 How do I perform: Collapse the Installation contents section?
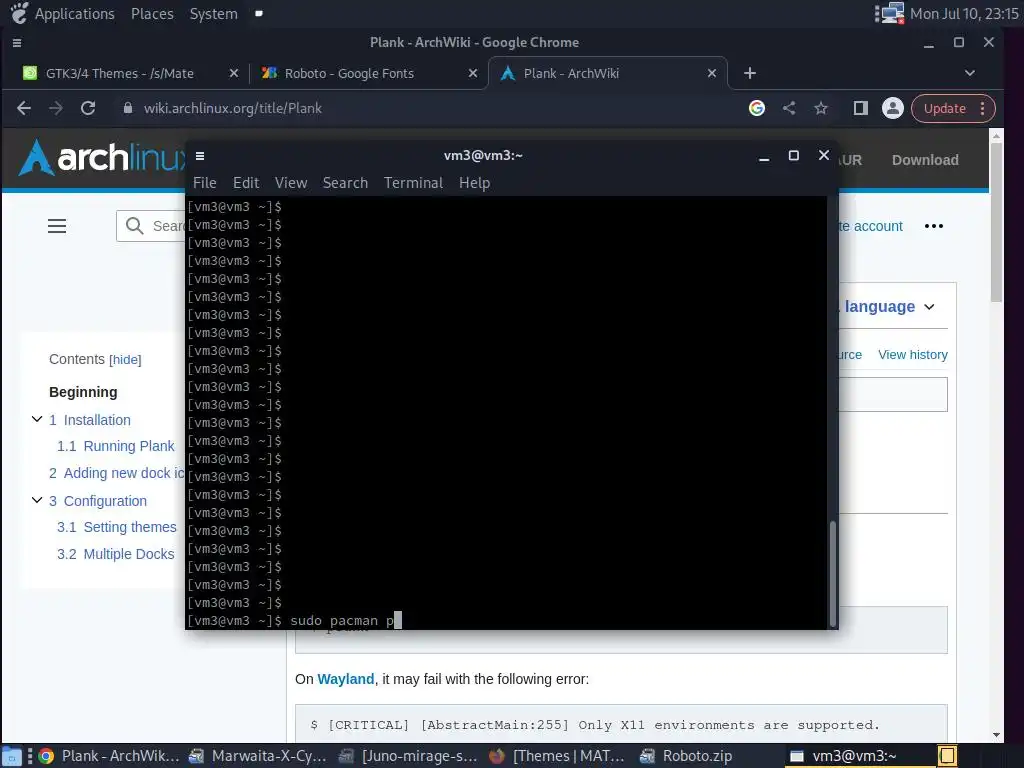37,419
